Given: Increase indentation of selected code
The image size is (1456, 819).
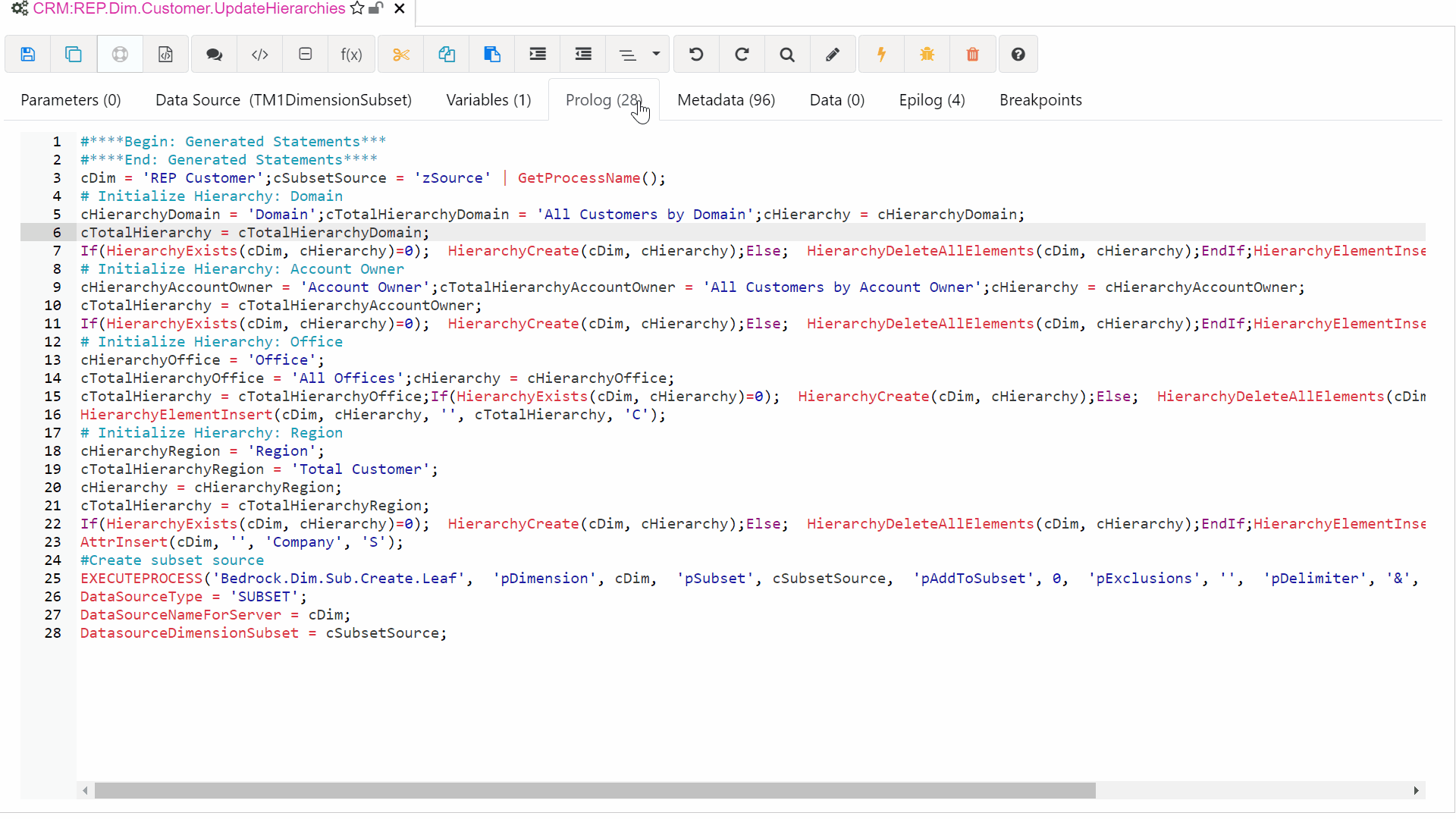Looking at the screenshot, I should pyautogui.click(x=537, y=54).
